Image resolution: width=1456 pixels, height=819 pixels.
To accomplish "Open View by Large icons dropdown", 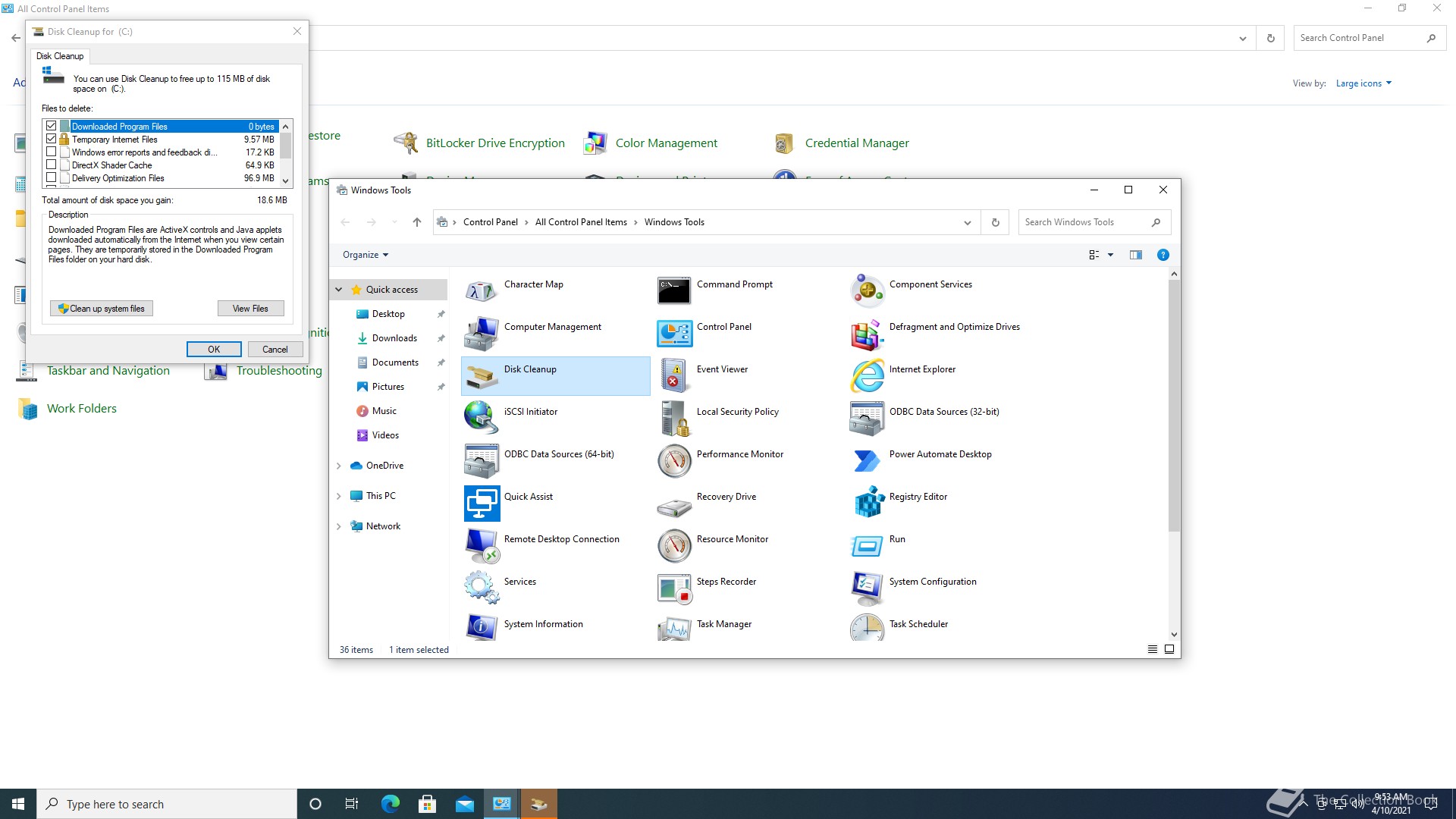I will click(1363, 83).
